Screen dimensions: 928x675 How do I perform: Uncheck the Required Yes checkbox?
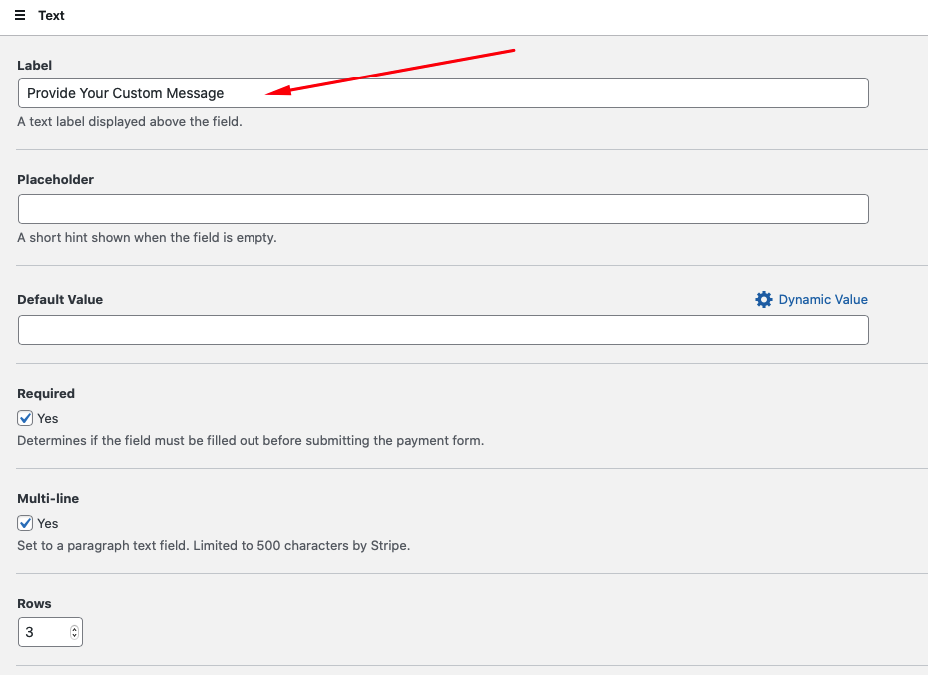25,418
